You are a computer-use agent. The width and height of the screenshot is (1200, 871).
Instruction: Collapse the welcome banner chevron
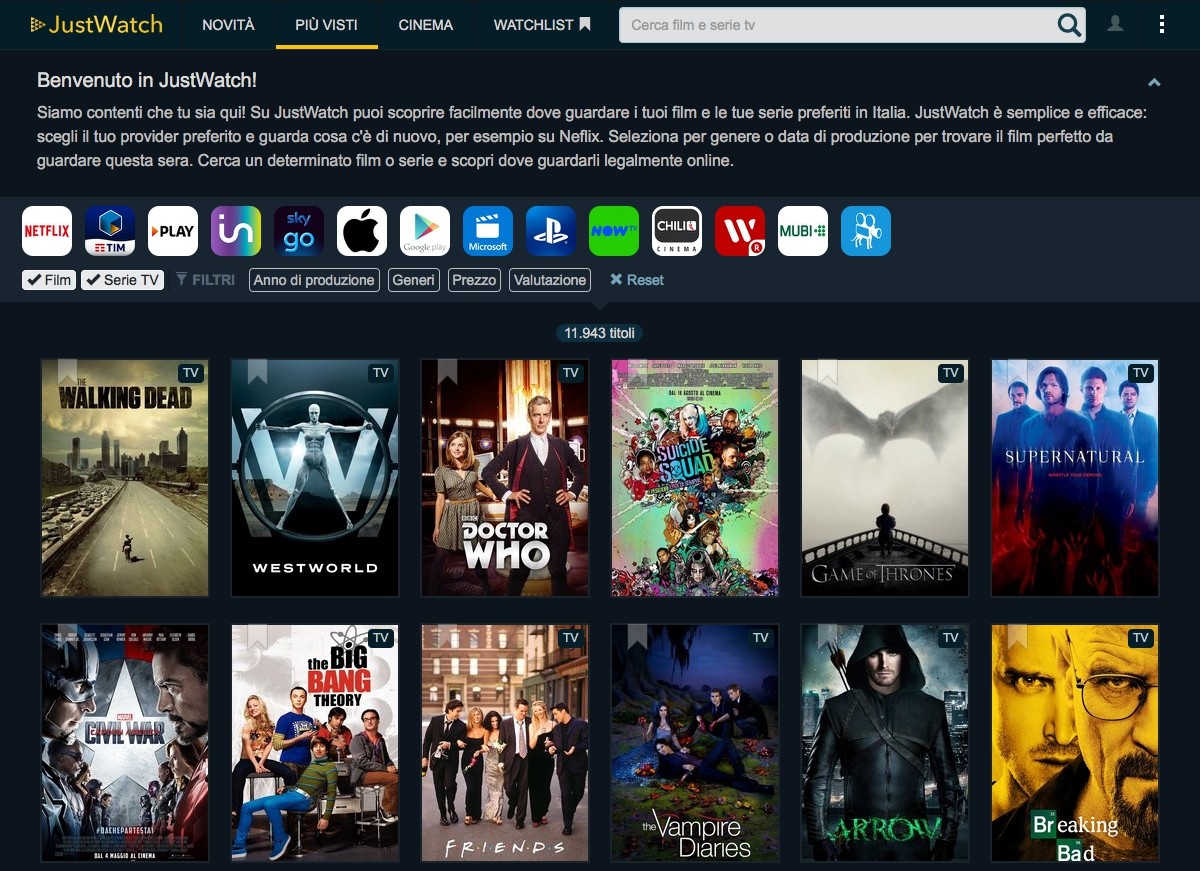pyautogui.click(x=1154, y=82)
